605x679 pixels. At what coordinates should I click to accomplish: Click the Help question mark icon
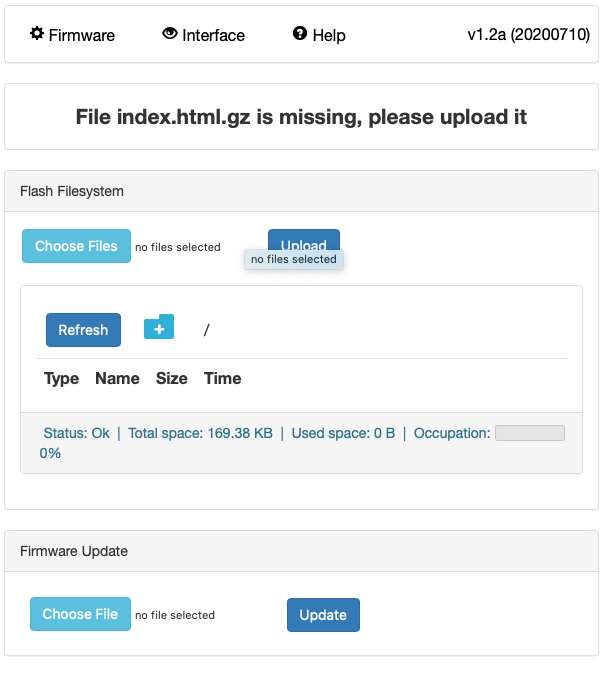pyautogui.click(x=300, y=34)
